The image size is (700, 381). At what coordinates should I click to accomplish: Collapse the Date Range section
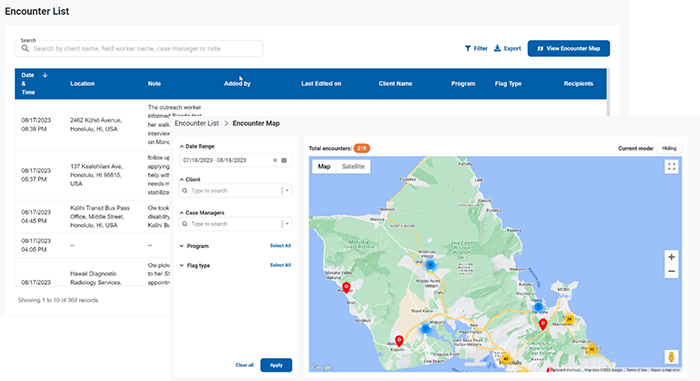(x=182, y=146)
